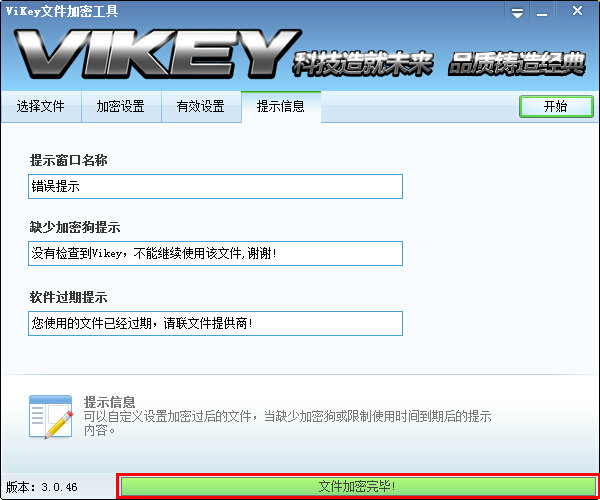Image resolution: width=600 pixels, height=500 pixels.
Task: Close the ViKey file encryption tool
Action: click(577, 11)
